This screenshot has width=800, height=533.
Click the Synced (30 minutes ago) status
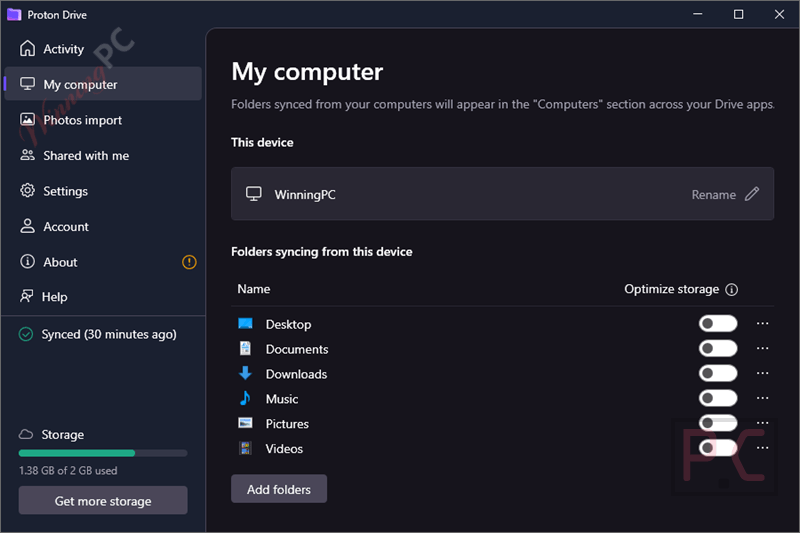109,334
